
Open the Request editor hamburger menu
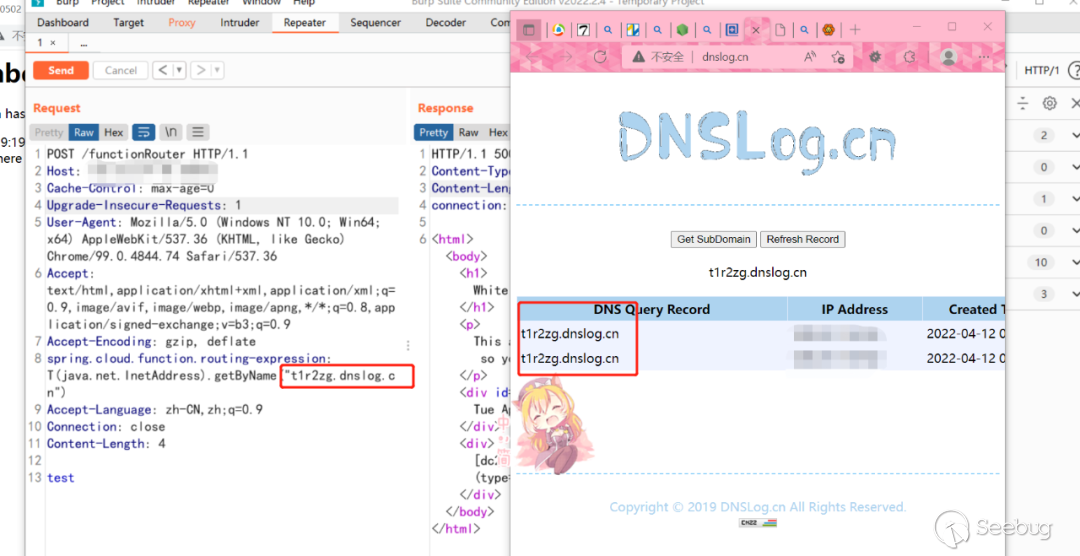(198, 132)
